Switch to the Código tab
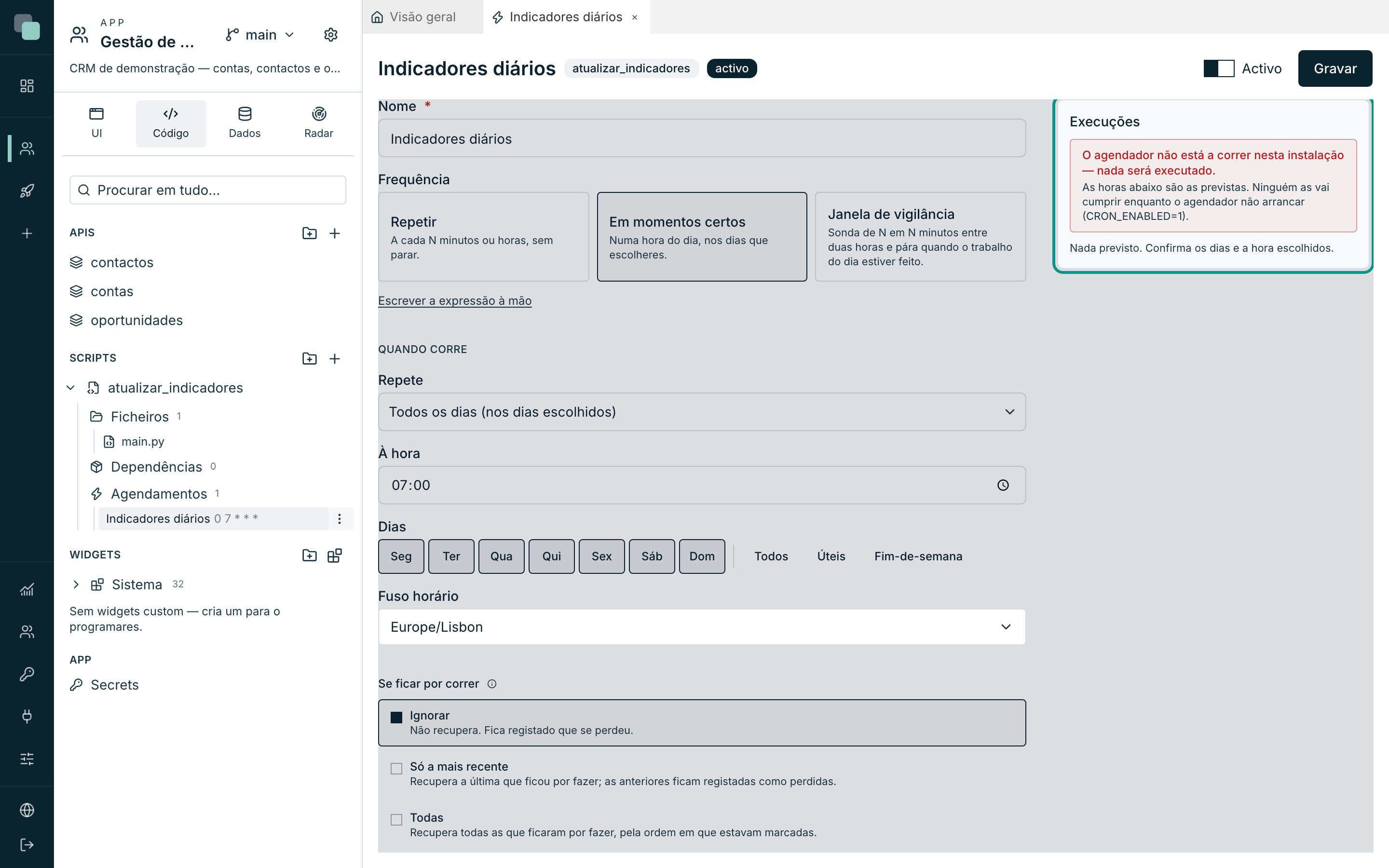Viewport: 1389px width, 868px height. coord(170,123)
